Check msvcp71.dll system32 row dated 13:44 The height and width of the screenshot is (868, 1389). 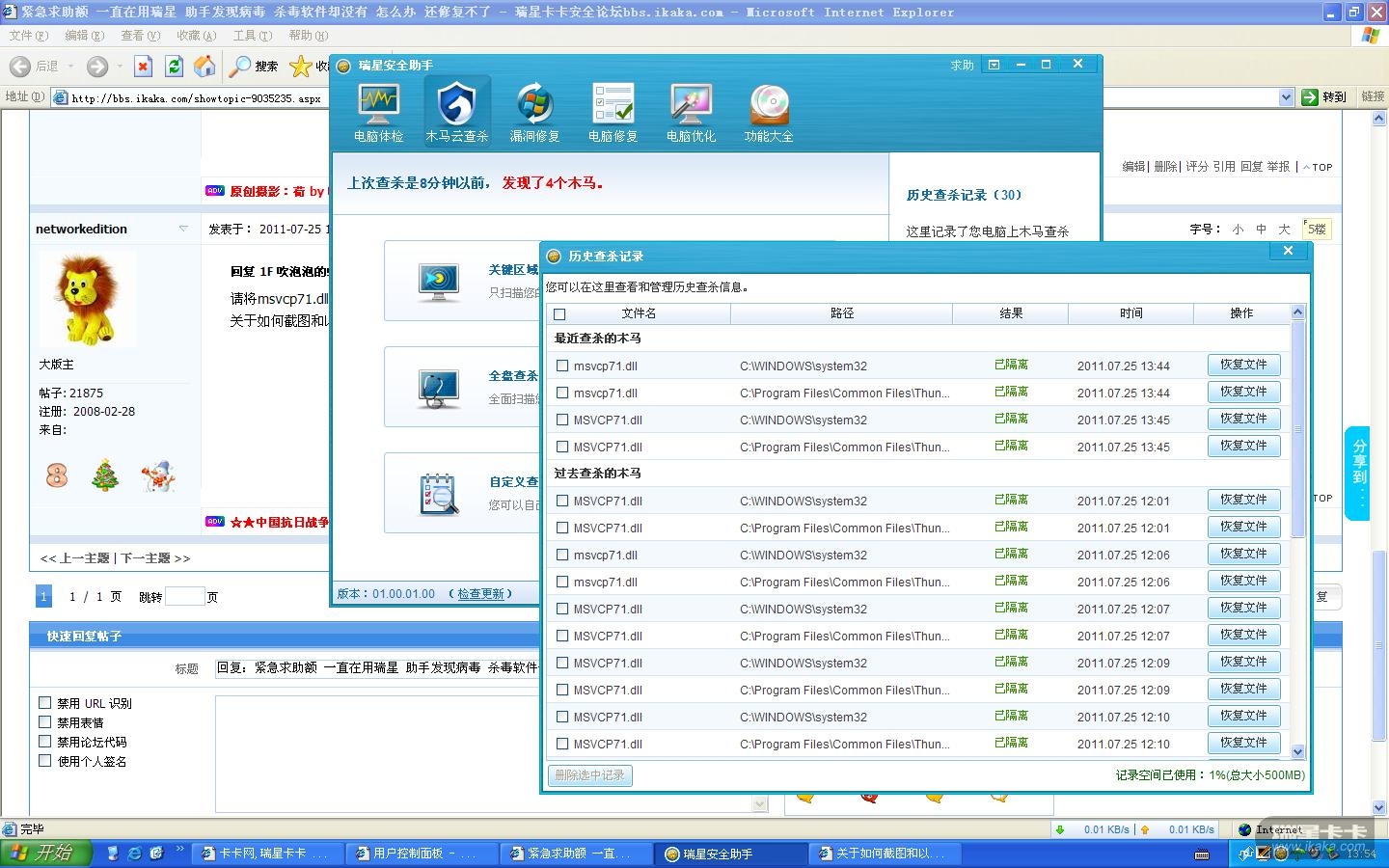click(x=562, y=366)
